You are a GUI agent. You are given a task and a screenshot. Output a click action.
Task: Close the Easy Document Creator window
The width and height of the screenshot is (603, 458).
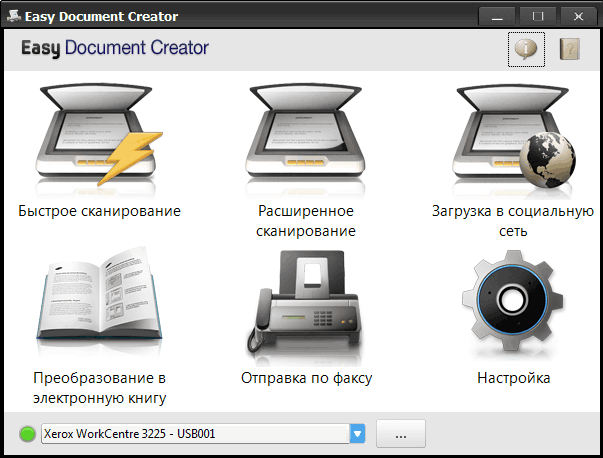click(x=578, y=17)
